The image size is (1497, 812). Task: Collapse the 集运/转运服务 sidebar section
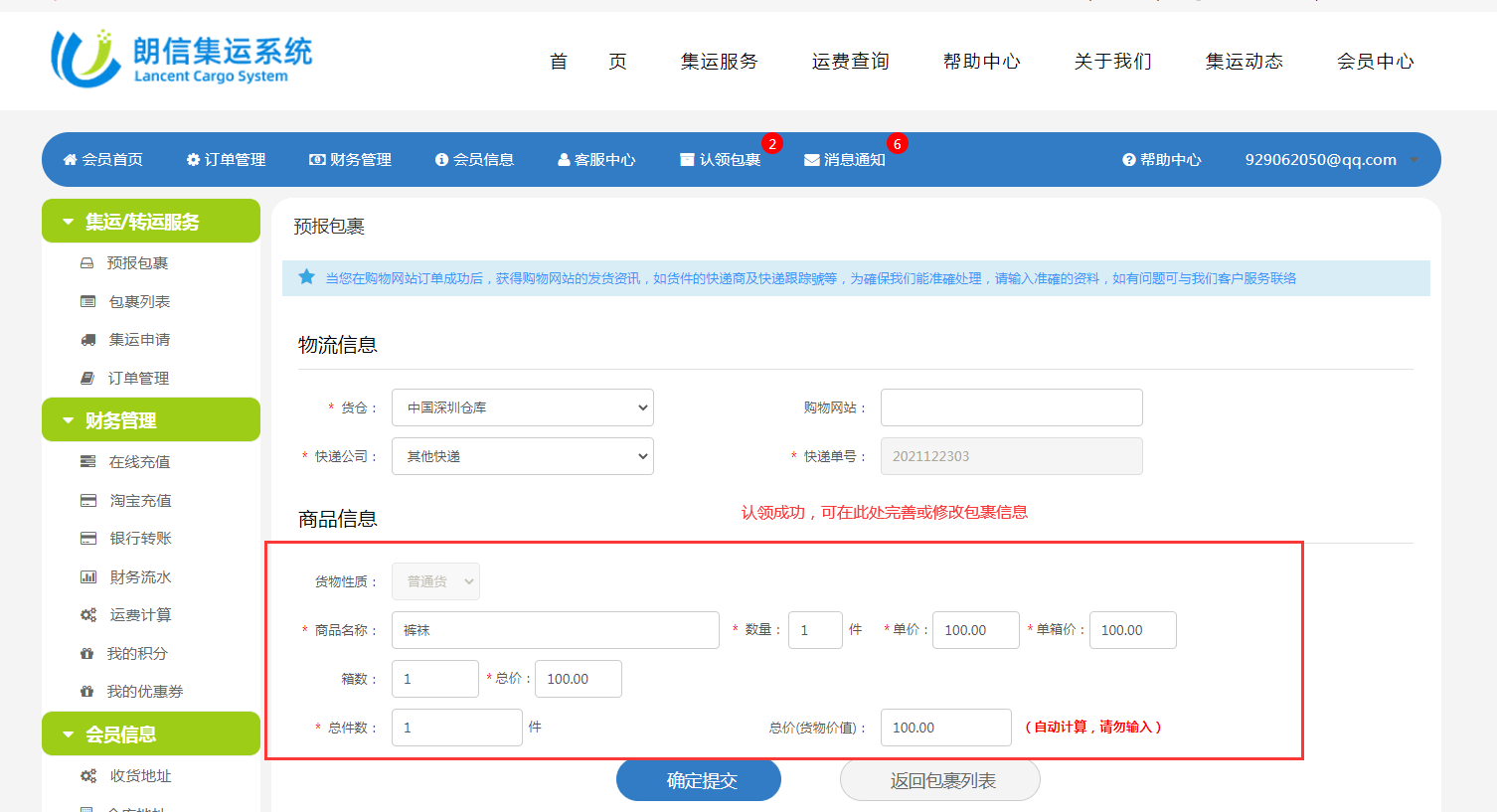click(68, 222)
